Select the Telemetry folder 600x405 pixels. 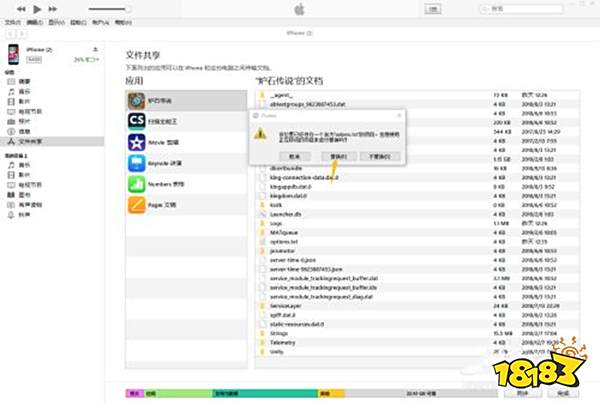pyautogui.click(x=417, y=343)
